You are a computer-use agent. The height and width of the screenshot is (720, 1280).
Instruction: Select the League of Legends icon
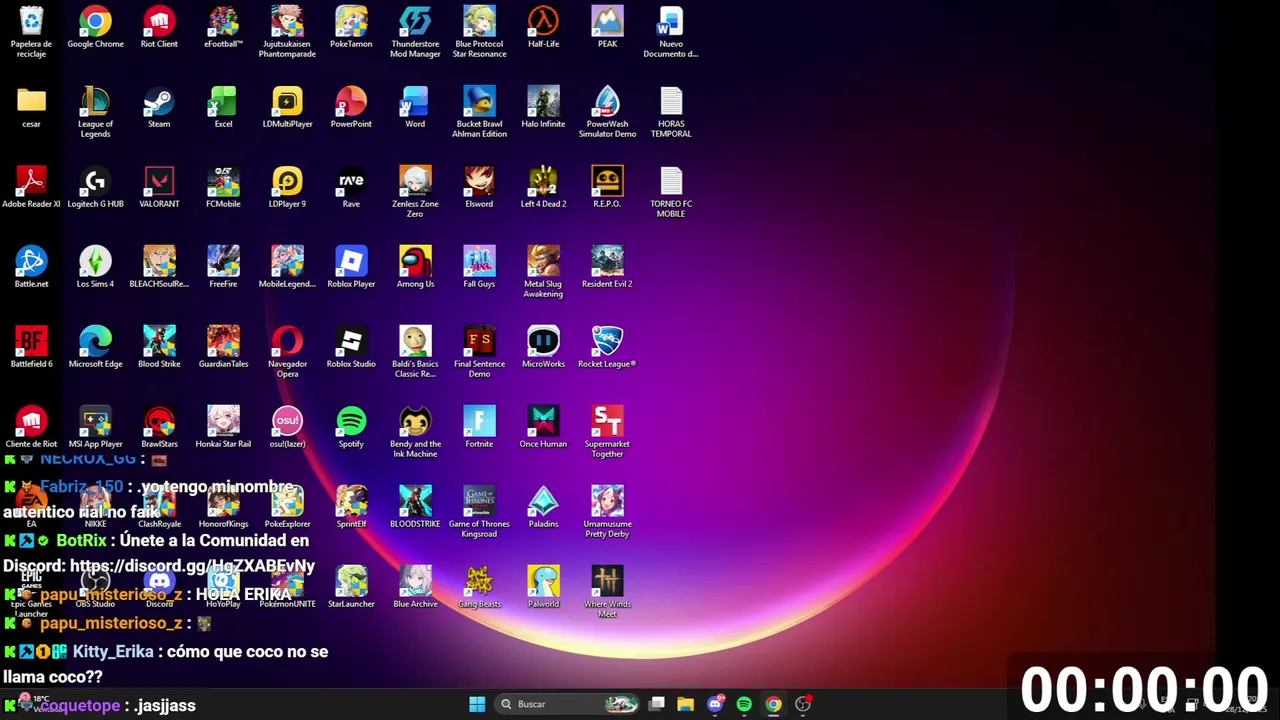pos(95,112)
